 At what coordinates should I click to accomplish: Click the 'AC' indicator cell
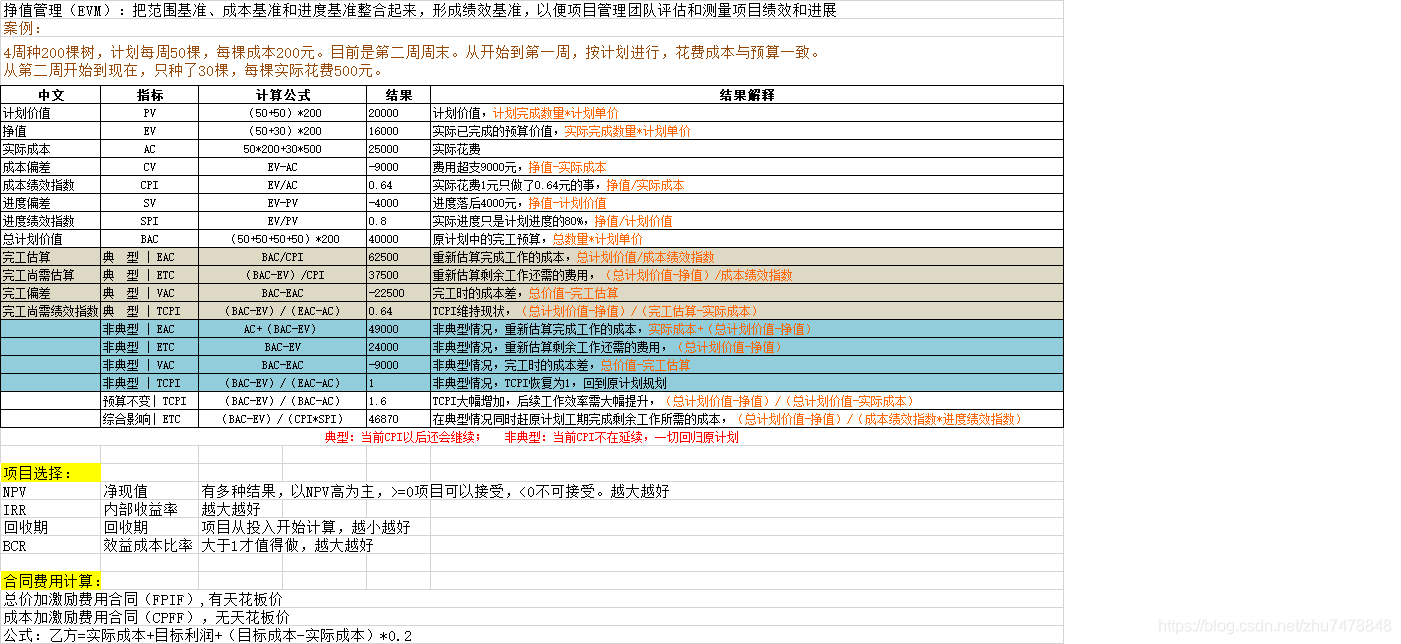pyautogui.click(x=150, y=149)
